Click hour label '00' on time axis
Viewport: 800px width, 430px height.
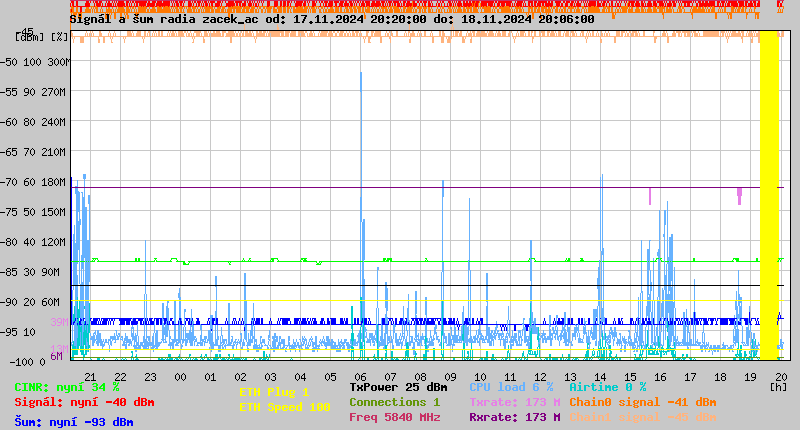click(180, 377)
